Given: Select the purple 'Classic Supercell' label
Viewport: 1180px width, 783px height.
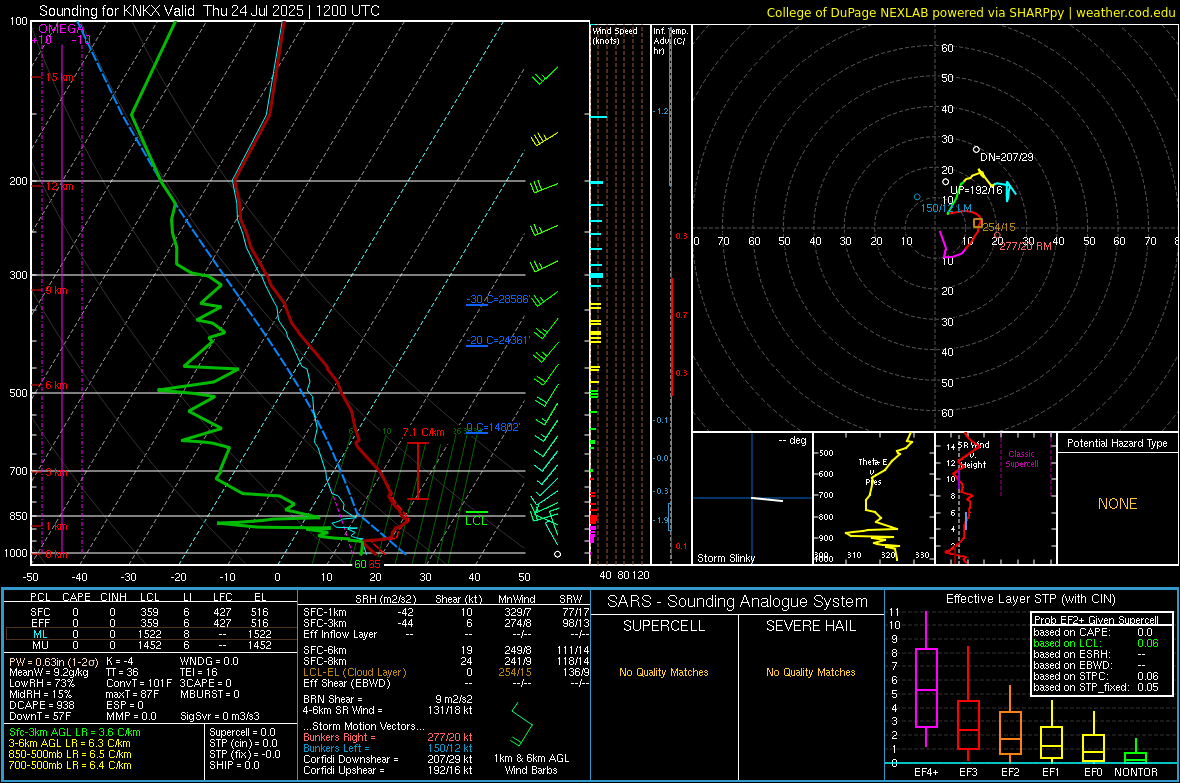Looking at the screenshot, I should point(1022,459).
